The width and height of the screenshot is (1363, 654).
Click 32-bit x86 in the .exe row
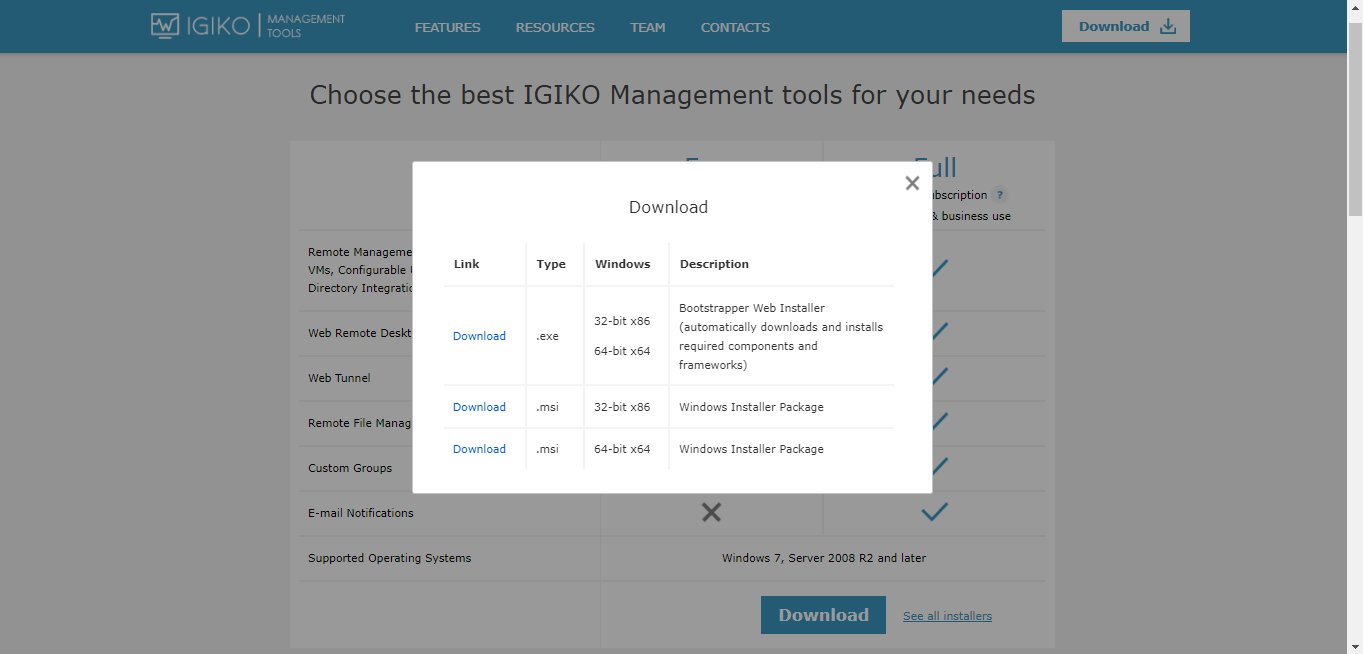pyautogui.click(x=622, y=321)
